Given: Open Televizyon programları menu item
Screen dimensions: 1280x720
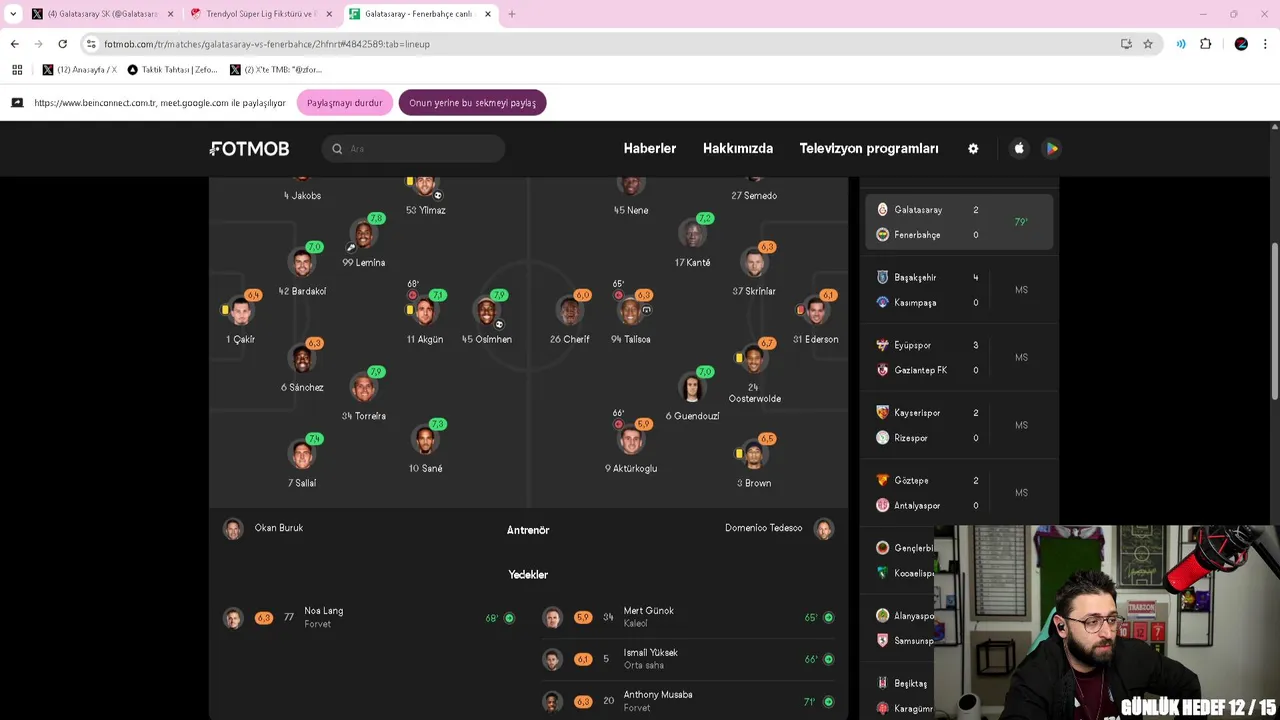Looking at the screenshot, I should (x=869, y=148).
